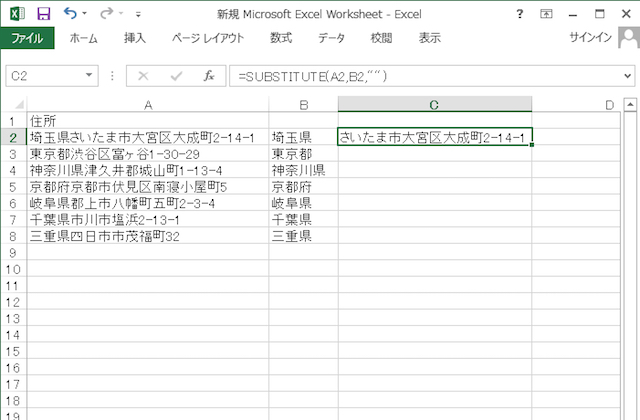Click the formula bar SUBSTITUTE input field
The width and height of the screenshot is (640, 420).
coord(420,76)
